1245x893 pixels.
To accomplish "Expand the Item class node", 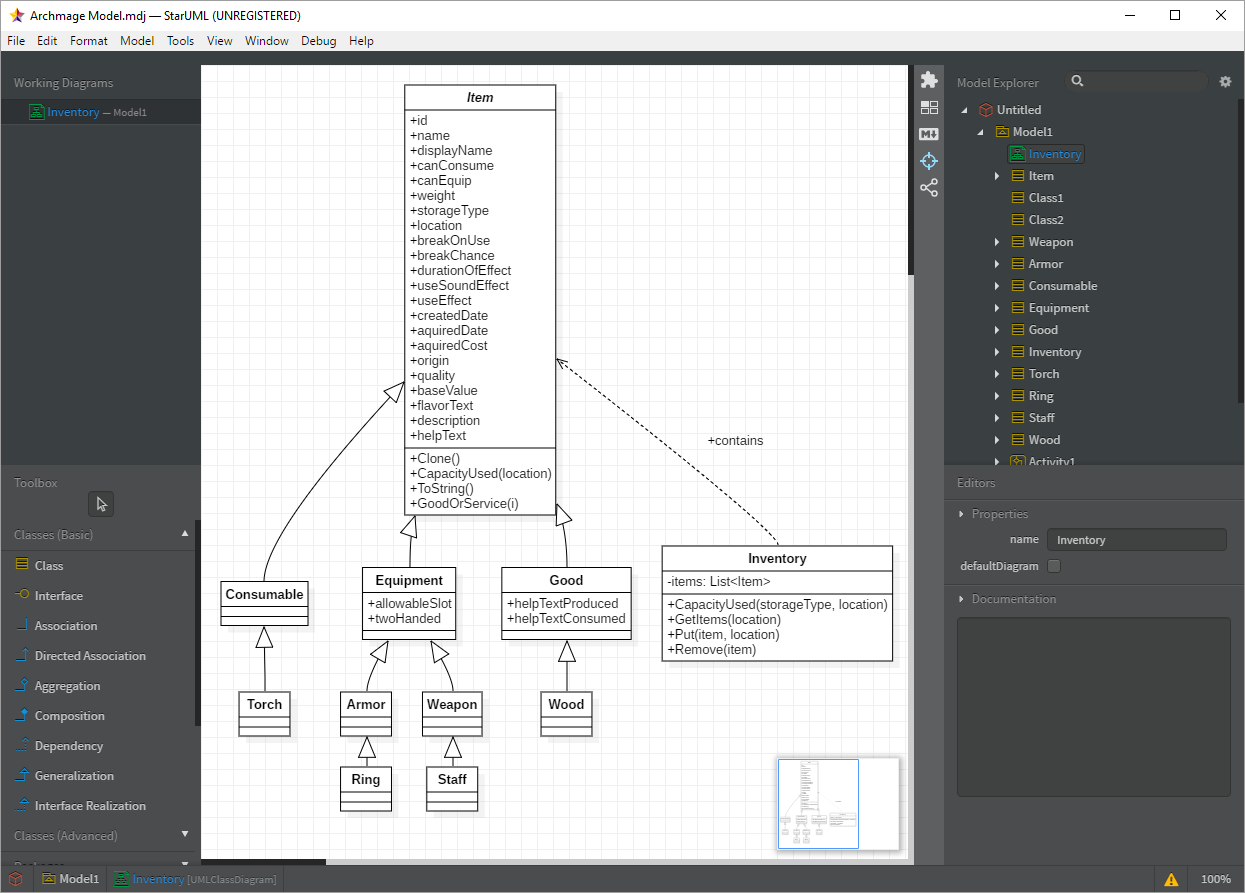I will pyautogui.click(x=997, y=176).
